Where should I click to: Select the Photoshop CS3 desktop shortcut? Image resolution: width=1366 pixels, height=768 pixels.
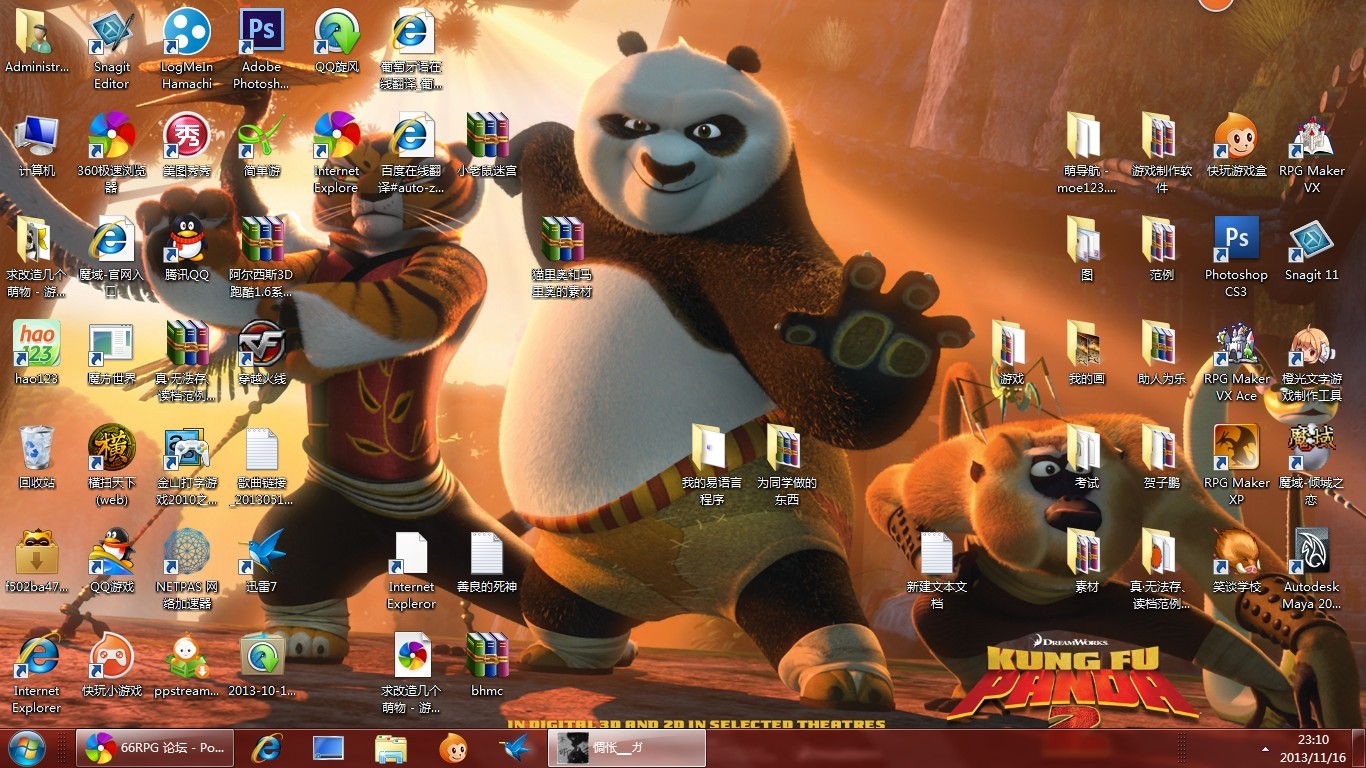1237,258
